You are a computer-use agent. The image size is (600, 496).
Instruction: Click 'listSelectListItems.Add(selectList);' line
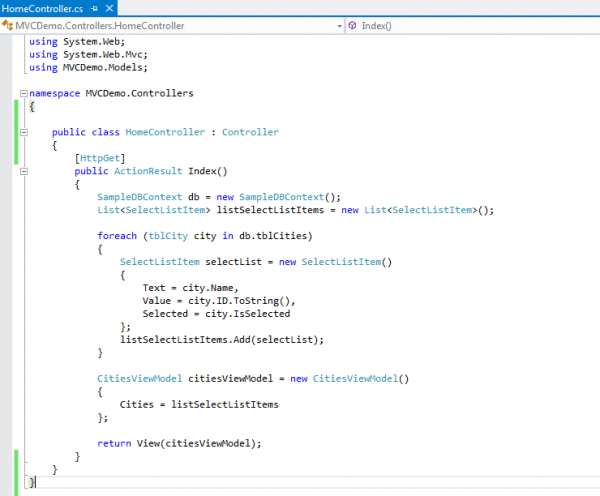pyautogui.click(x=222, y=340)
